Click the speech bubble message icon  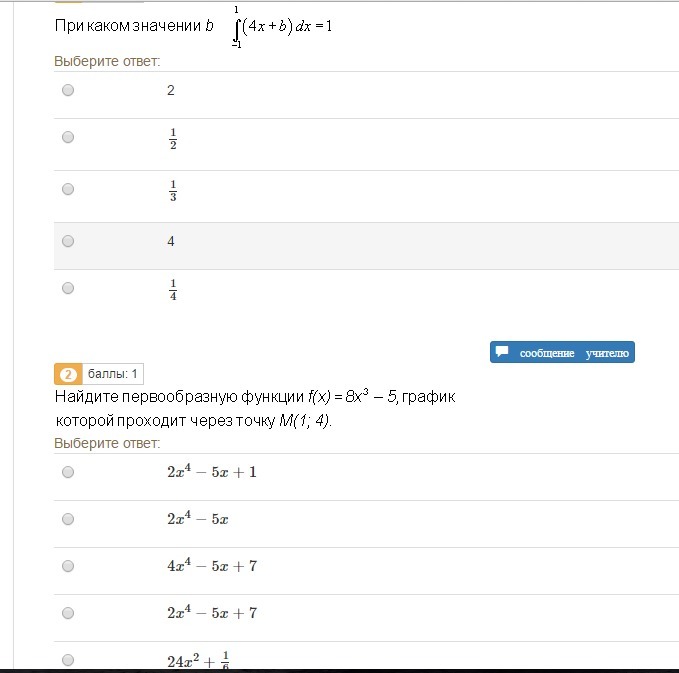click(x=503, y=352)
